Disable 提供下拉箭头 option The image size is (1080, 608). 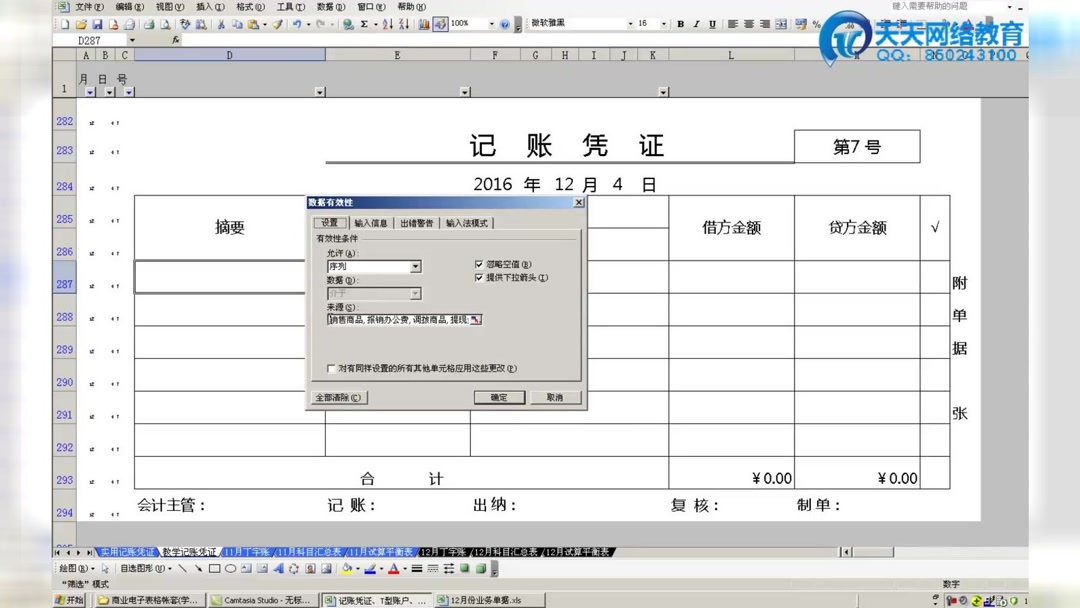pos(479,277)
